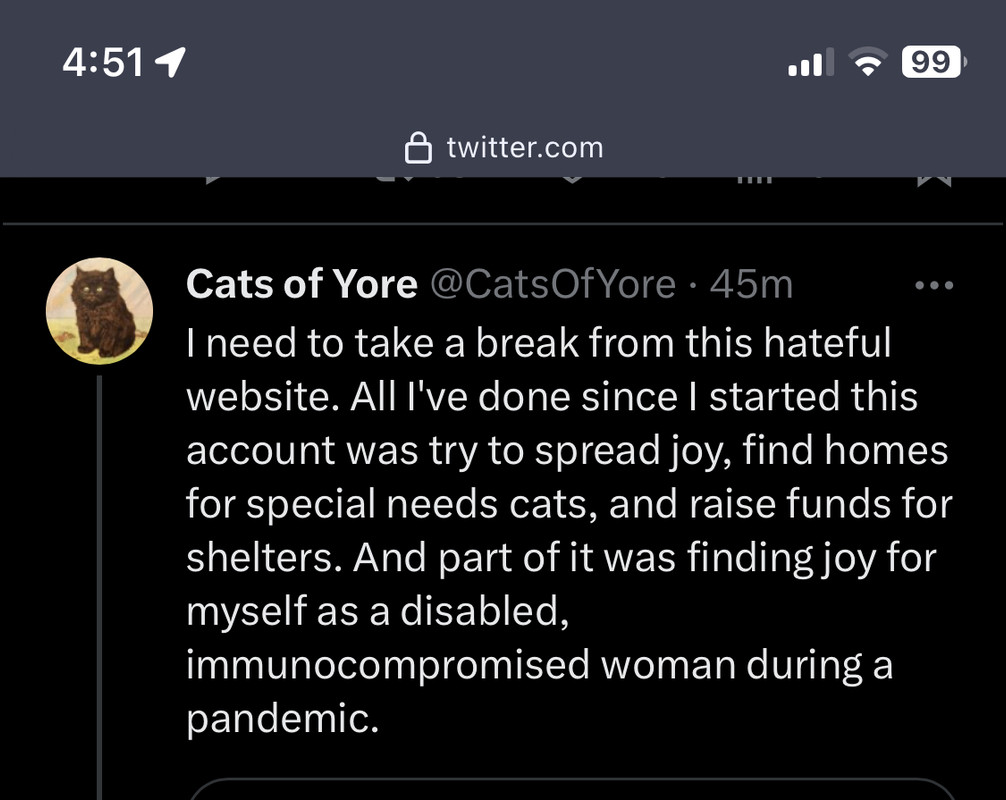The width and height of the screenshot is (1006, 800).
Task: Tap the twitter.com address bar
Action: [504, 148]
